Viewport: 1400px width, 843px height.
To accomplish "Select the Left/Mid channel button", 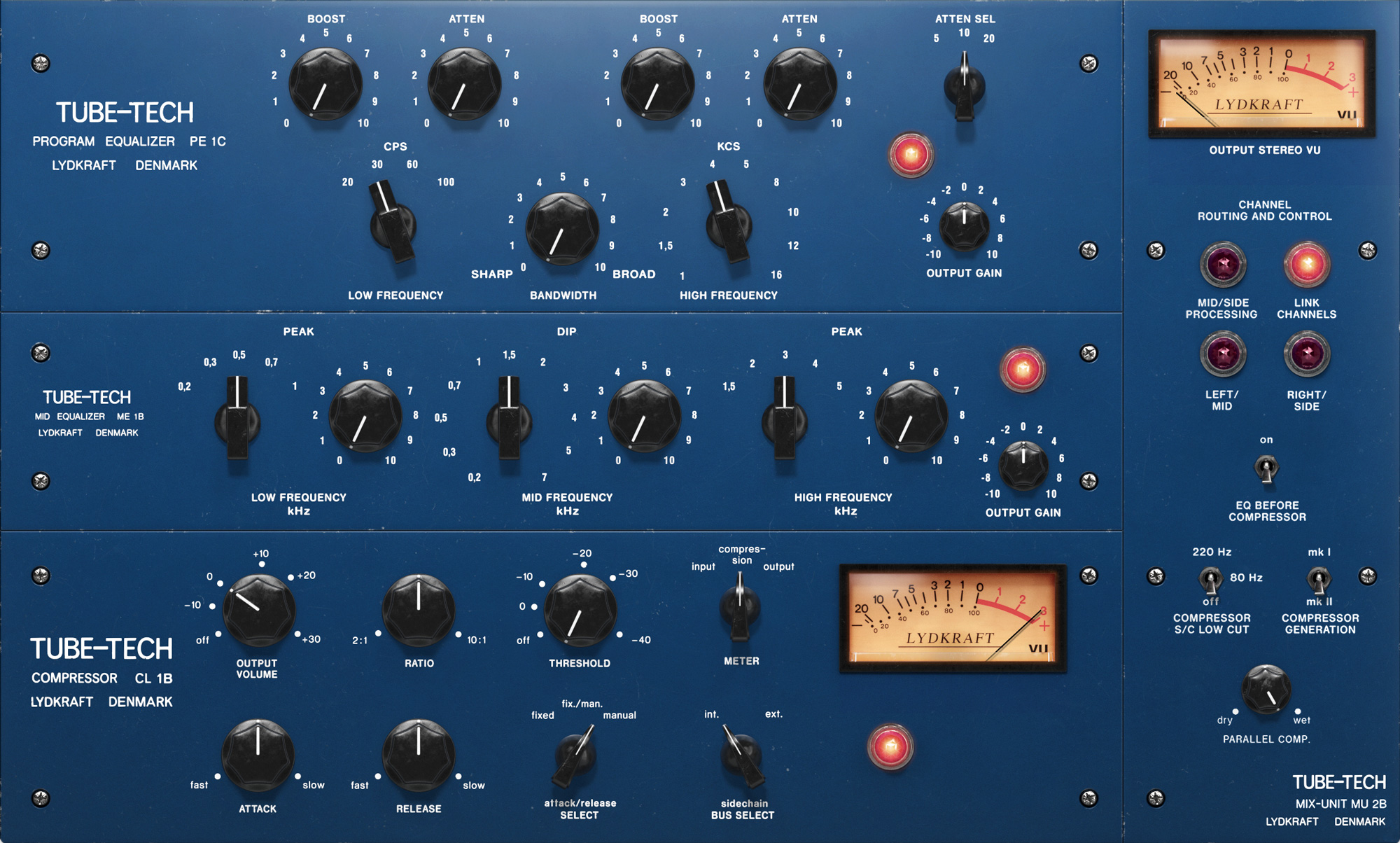I will coord(1223,354).
